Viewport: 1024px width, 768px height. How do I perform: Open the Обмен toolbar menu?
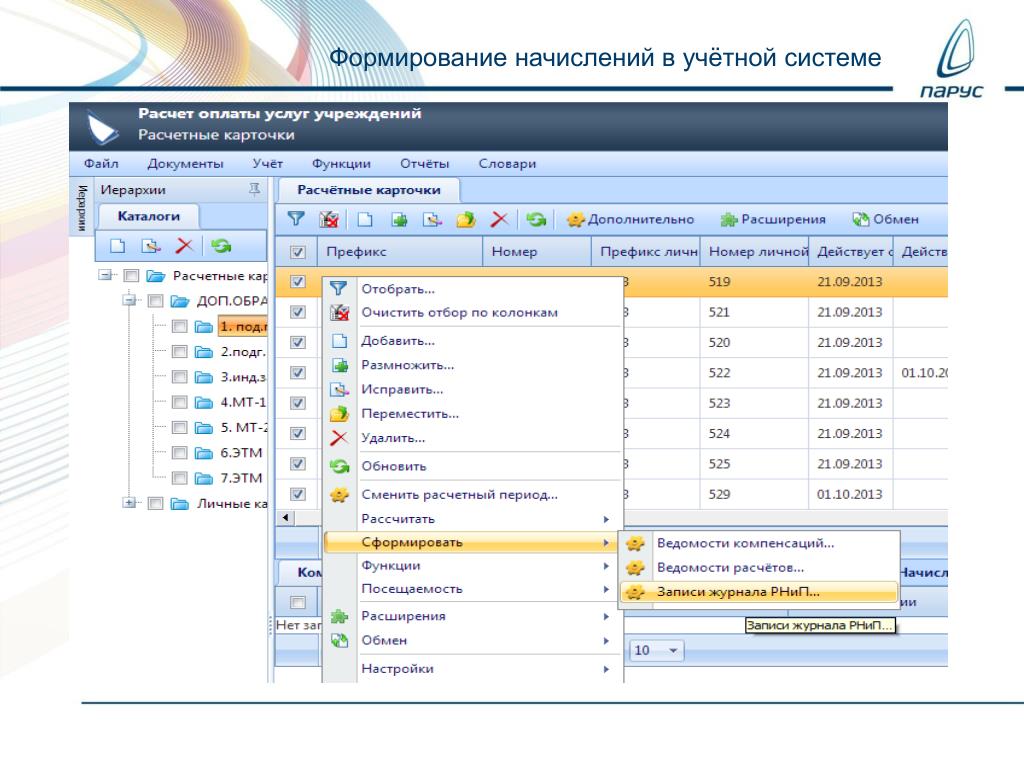pyautogui.click(x=886, y=219)
